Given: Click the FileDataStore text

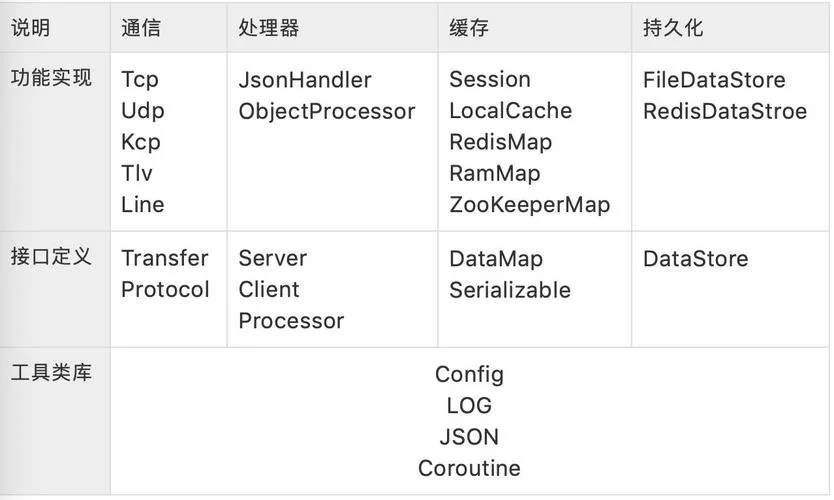Looking at the screenshot, I should click(714, 80).
